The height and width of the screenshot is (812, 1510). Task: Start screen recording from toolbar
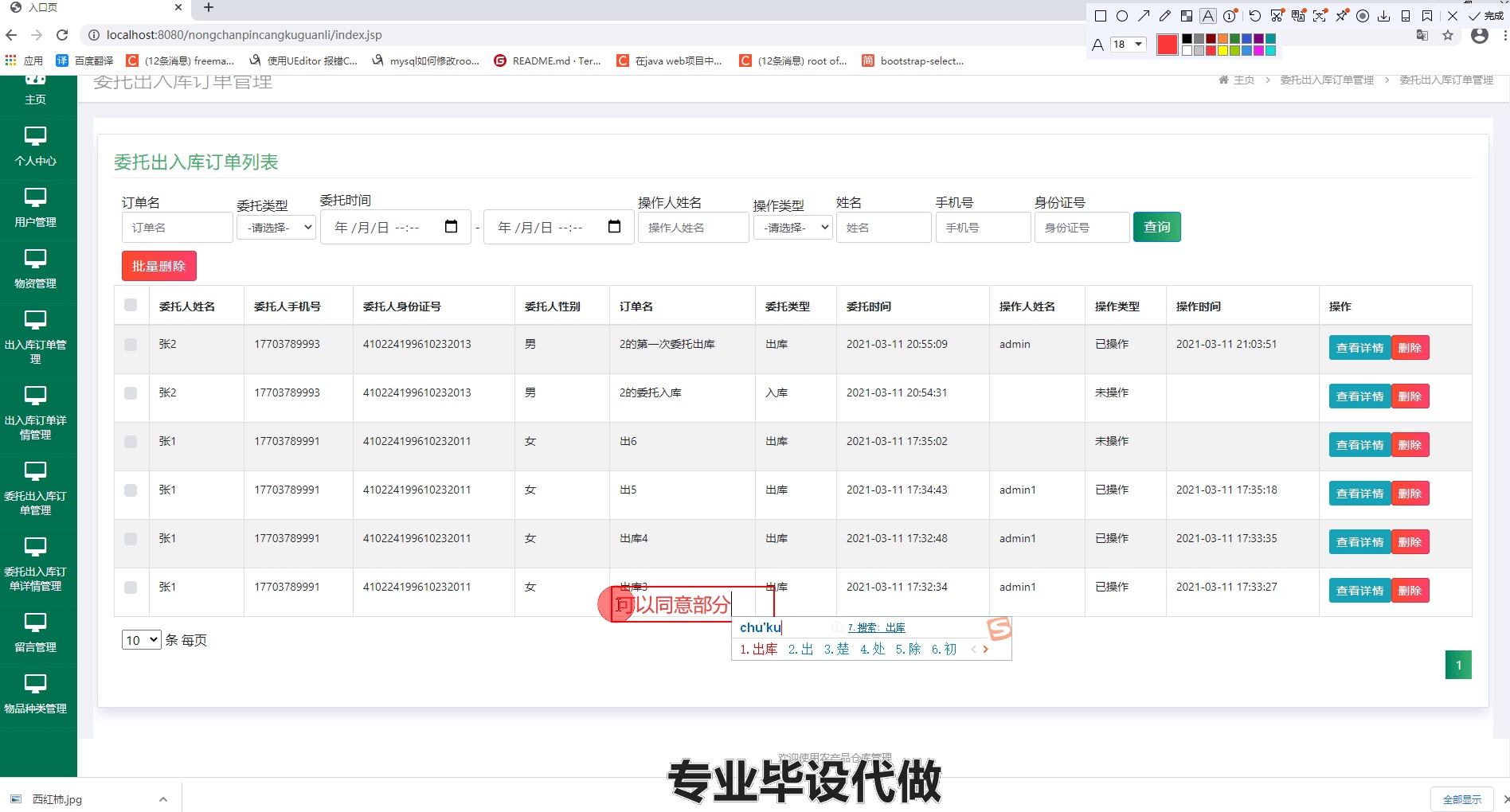[1363, 16]
